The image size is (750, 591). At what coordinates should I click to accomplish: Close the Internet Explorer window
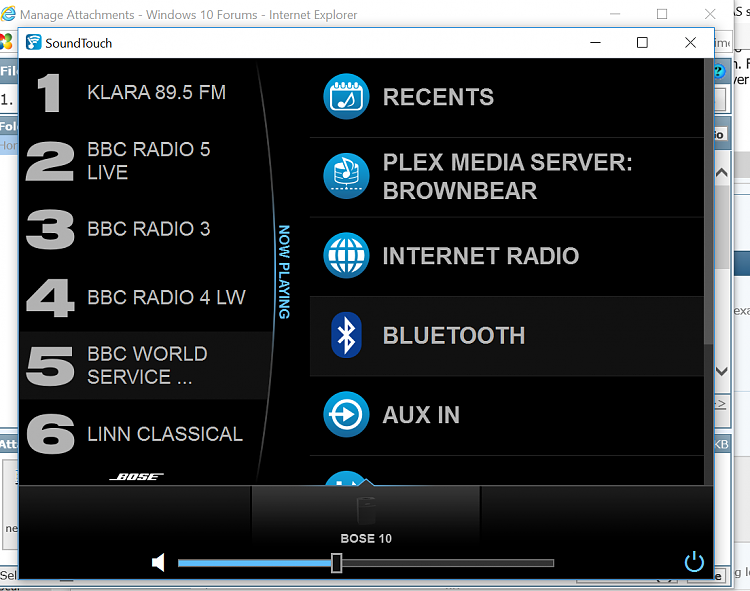[x=710, y=14]
